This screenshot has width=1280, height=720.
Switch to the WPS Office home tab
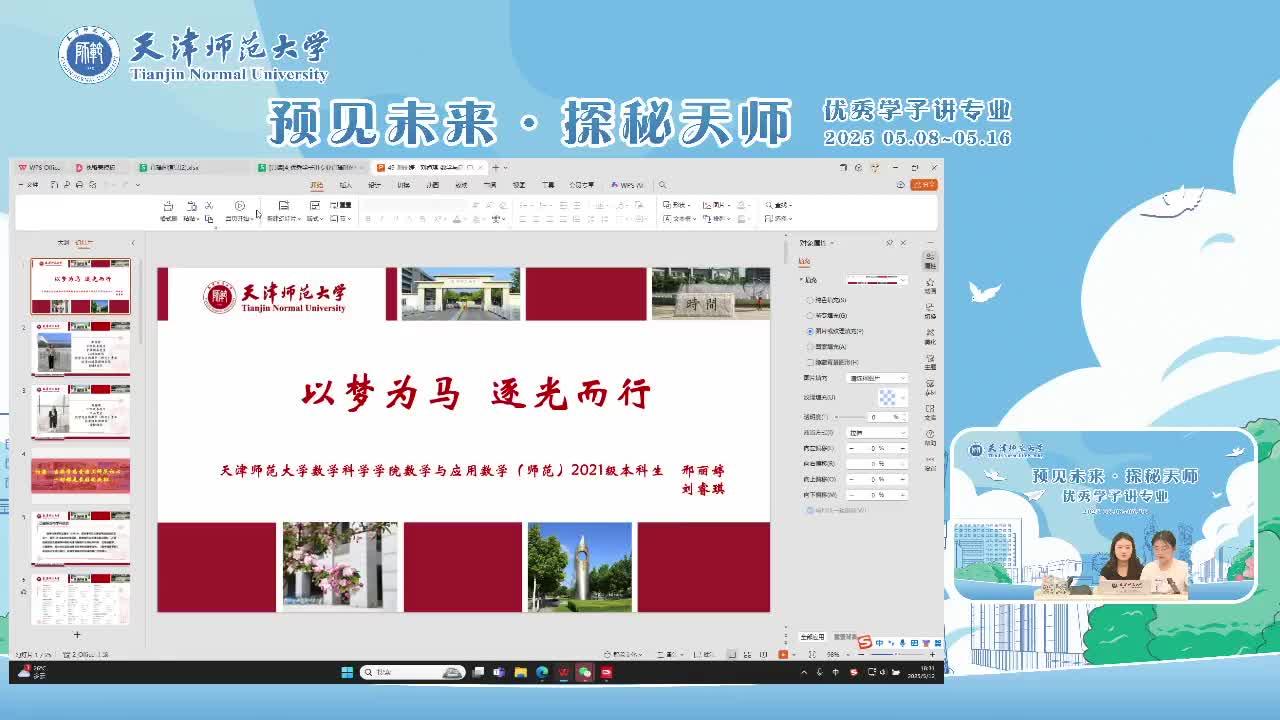point(39,167)
